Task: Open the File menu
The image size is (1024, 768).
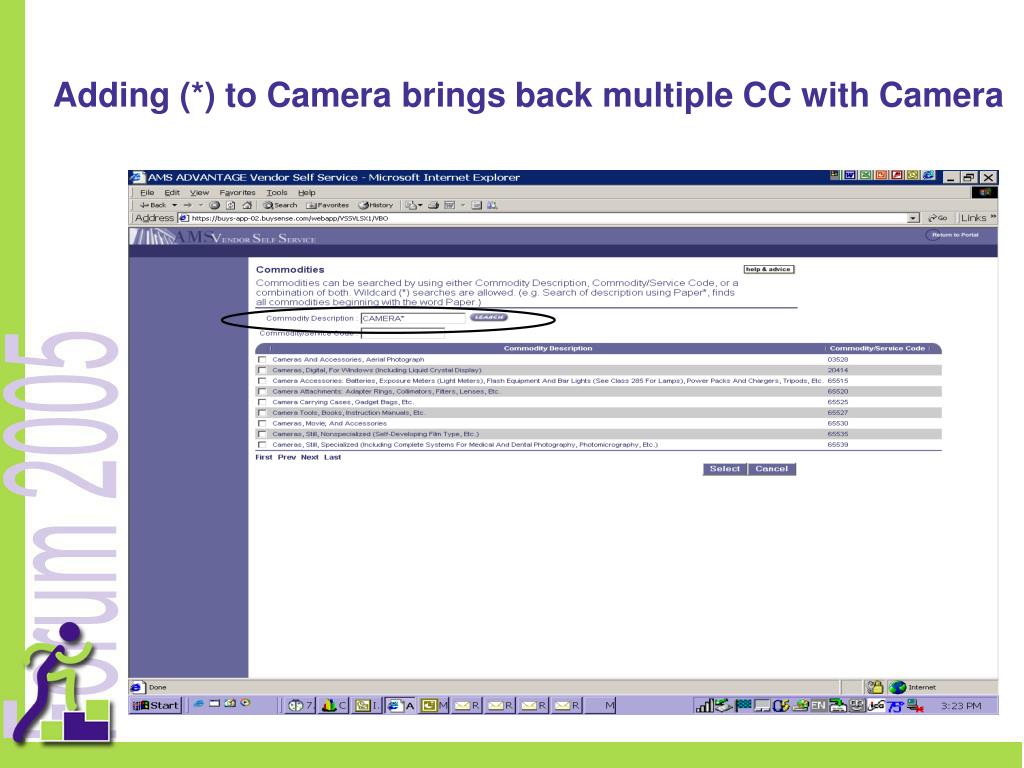Action: (147, 193)
